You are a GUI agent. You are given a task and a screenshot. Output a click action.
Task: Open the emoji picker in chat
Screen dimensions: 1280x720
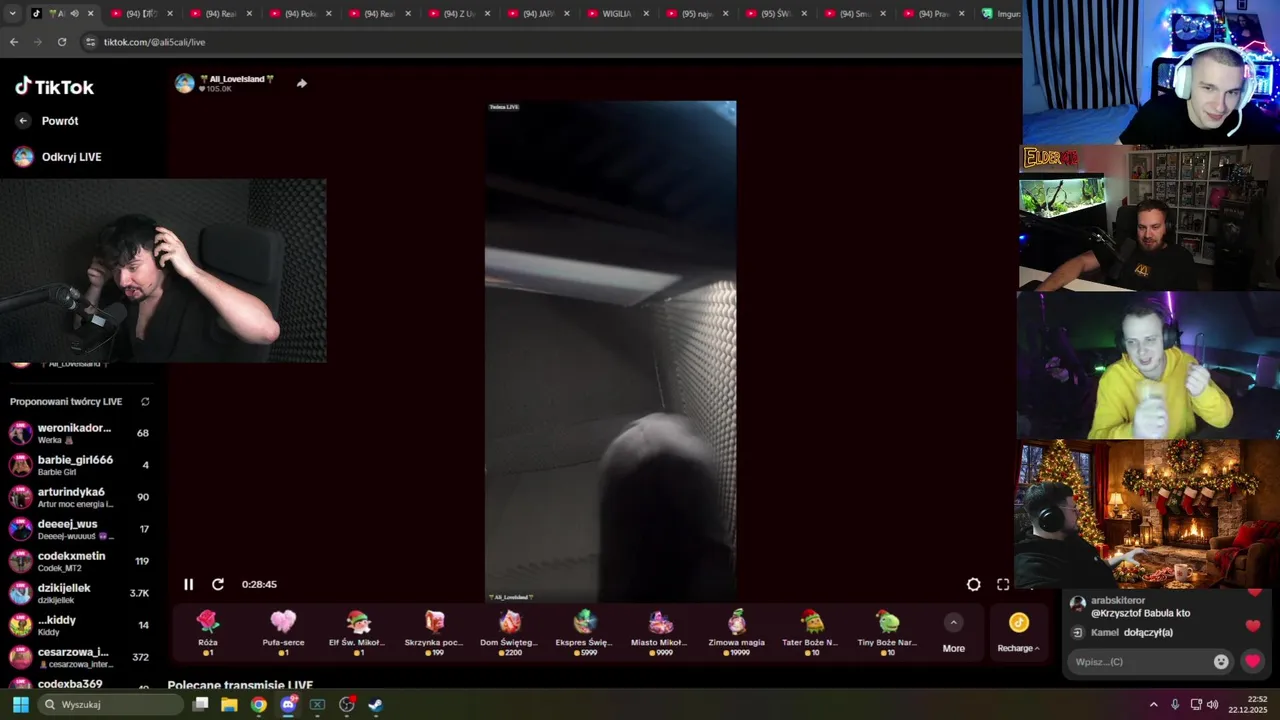[x=1221, y=662]
